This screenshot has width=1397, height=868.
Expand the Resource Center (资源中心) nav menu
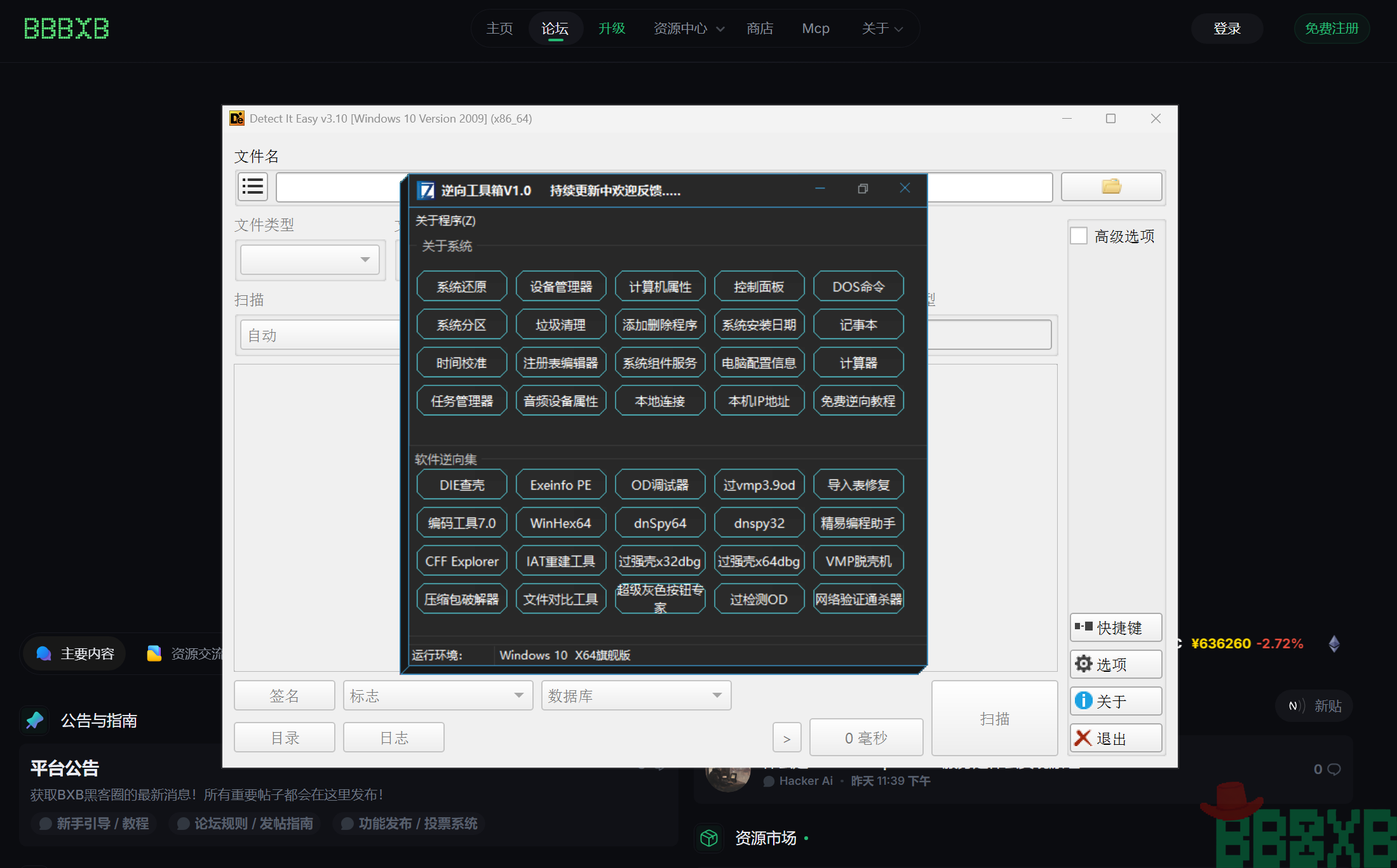[x=688, y=29]
